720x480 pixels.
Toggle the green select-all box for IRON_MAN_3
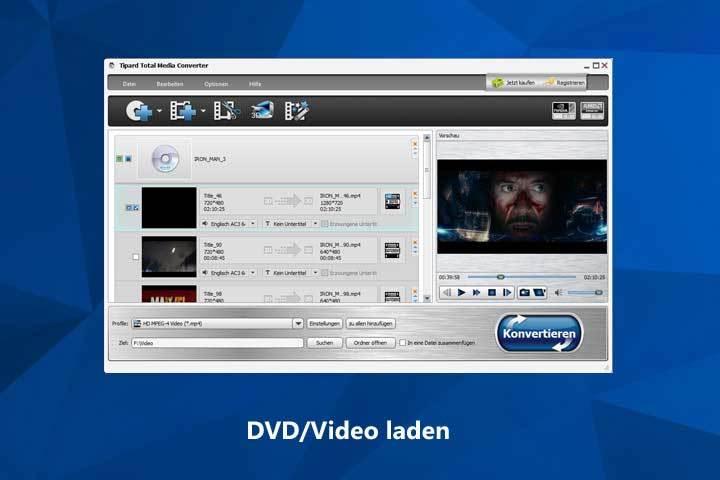(119, 159)
